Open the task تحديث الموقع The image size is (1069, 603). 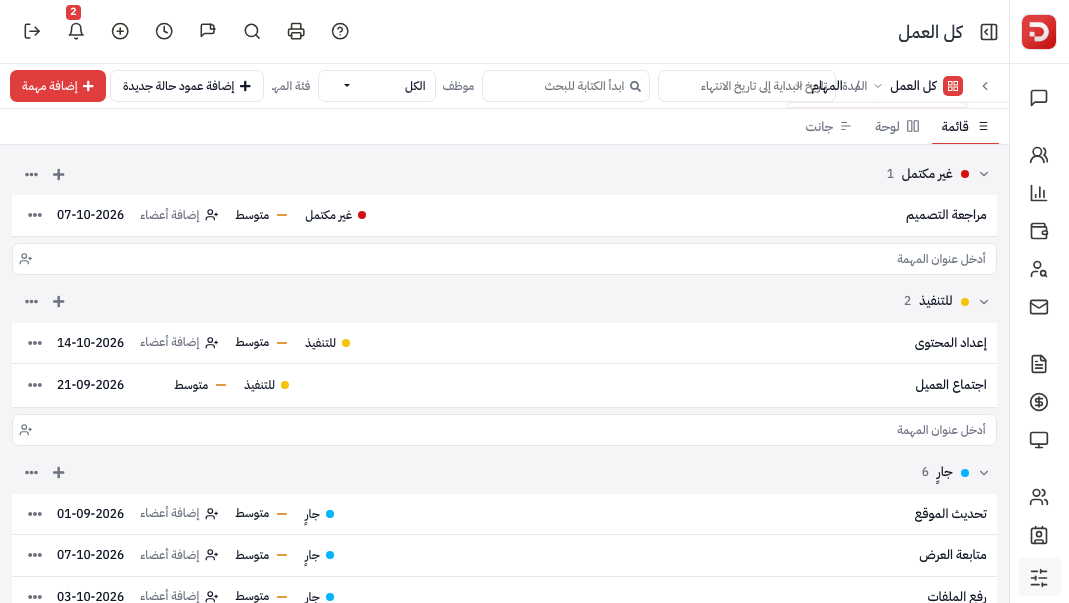click(950, 514)
